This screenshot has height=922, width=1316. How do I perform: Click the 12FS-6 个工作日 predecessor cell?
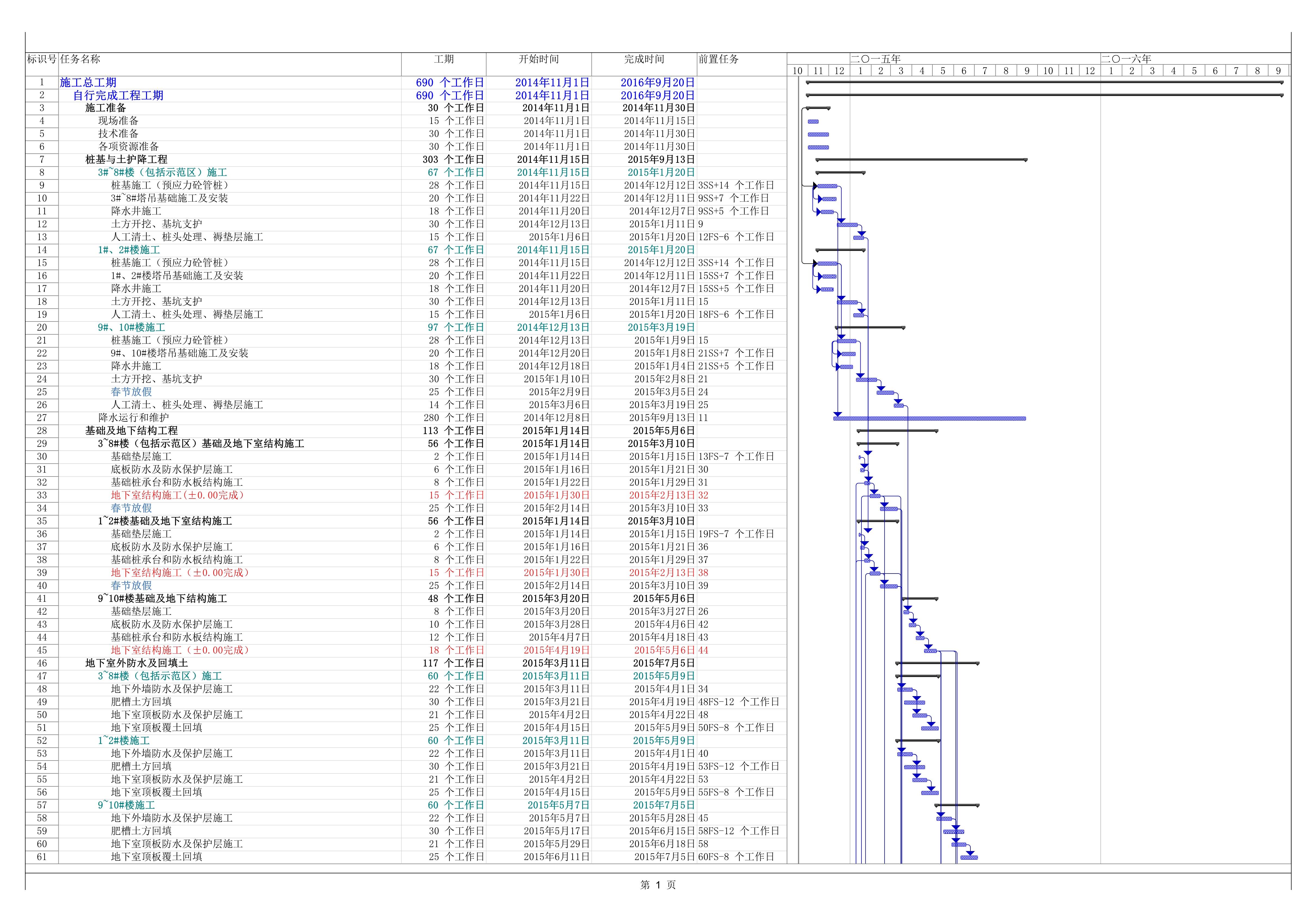click(736, 237)
